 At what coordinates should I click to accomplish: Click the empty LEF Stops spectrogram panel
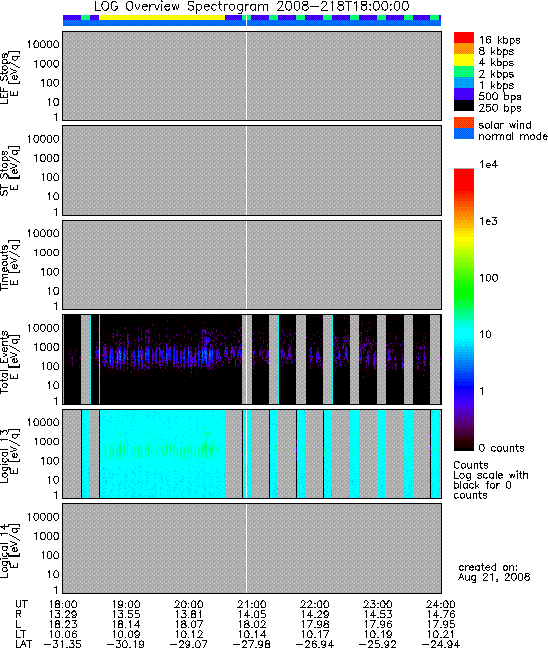252,76
